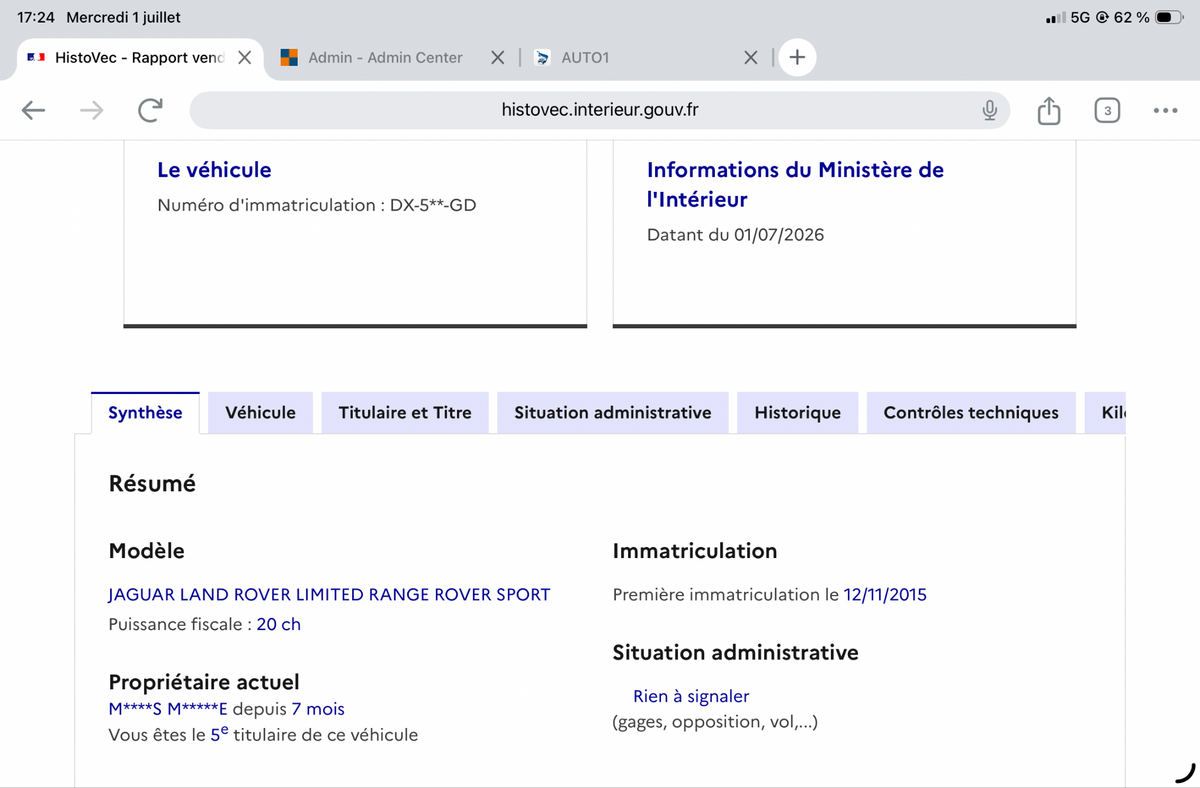Click the browser forward arrow
The image size is (1200, 788).
coord(91,111)
